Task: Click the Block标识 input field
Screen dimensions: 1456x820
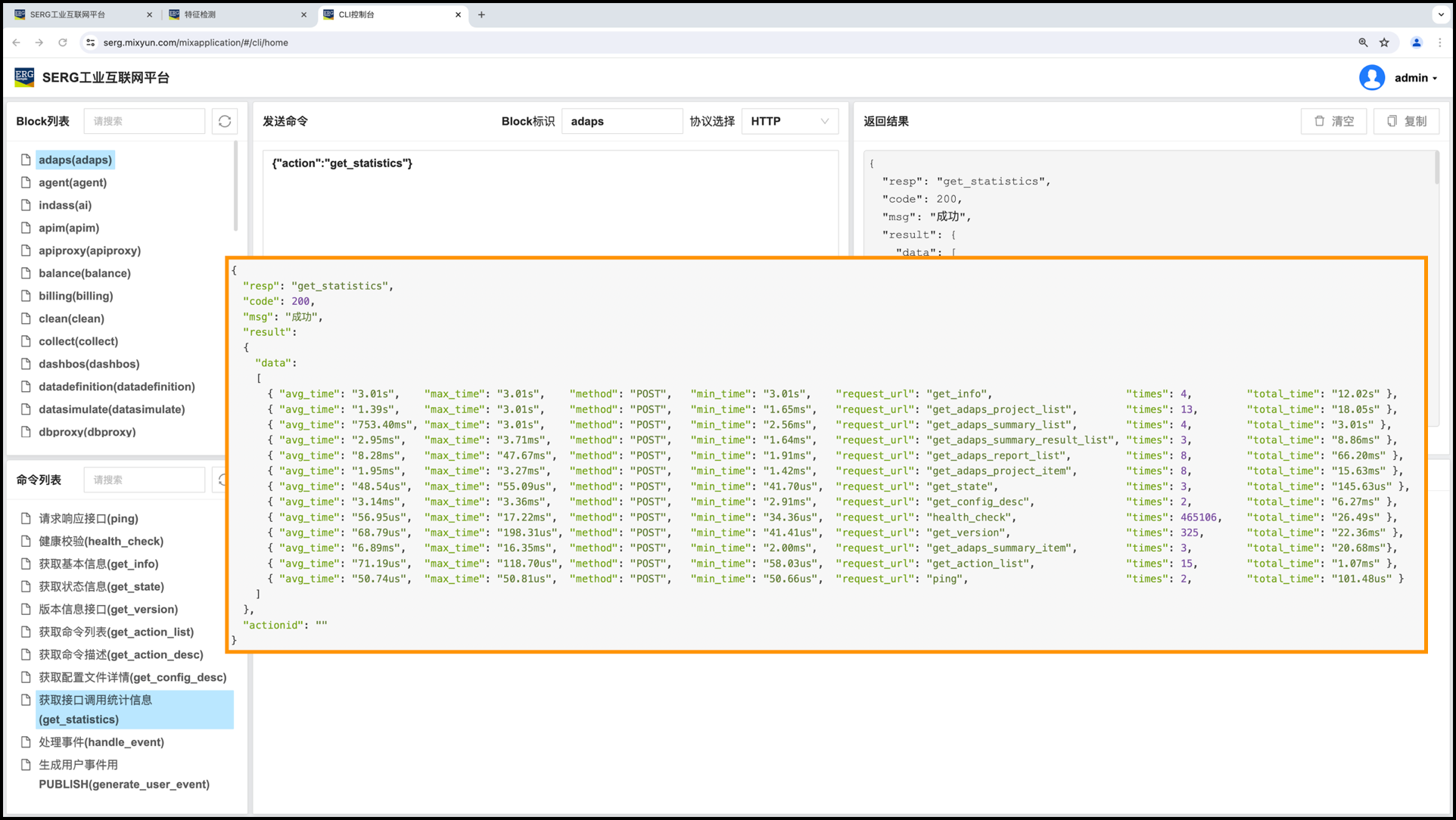Action: click(x=622, y=121)
